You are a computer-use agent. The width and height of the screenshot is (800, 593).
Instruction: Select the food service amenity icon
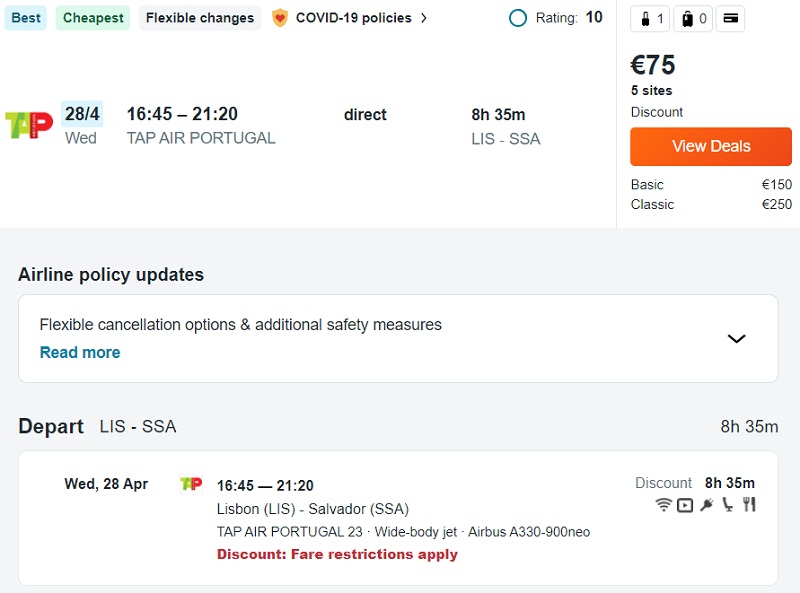pos(750,505)
